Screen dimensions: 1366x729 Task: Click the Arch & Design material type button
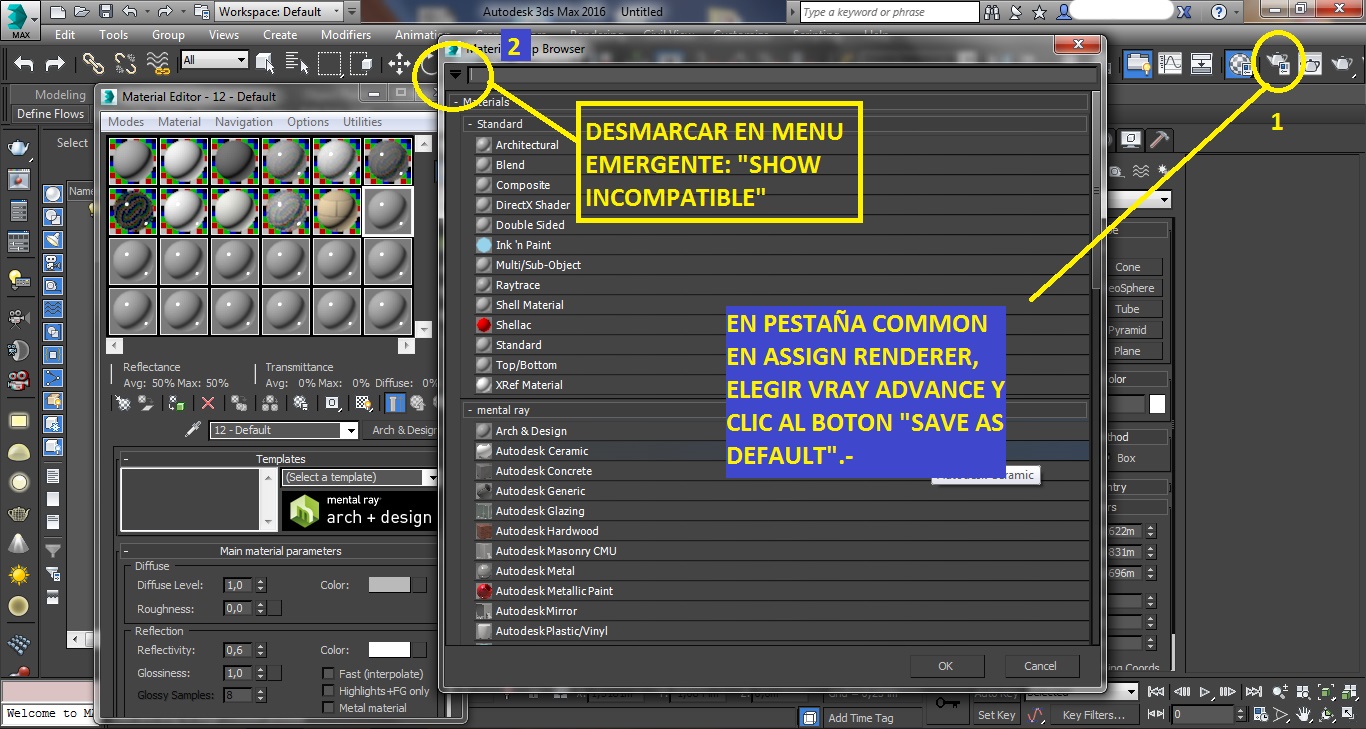pos(402,430)
